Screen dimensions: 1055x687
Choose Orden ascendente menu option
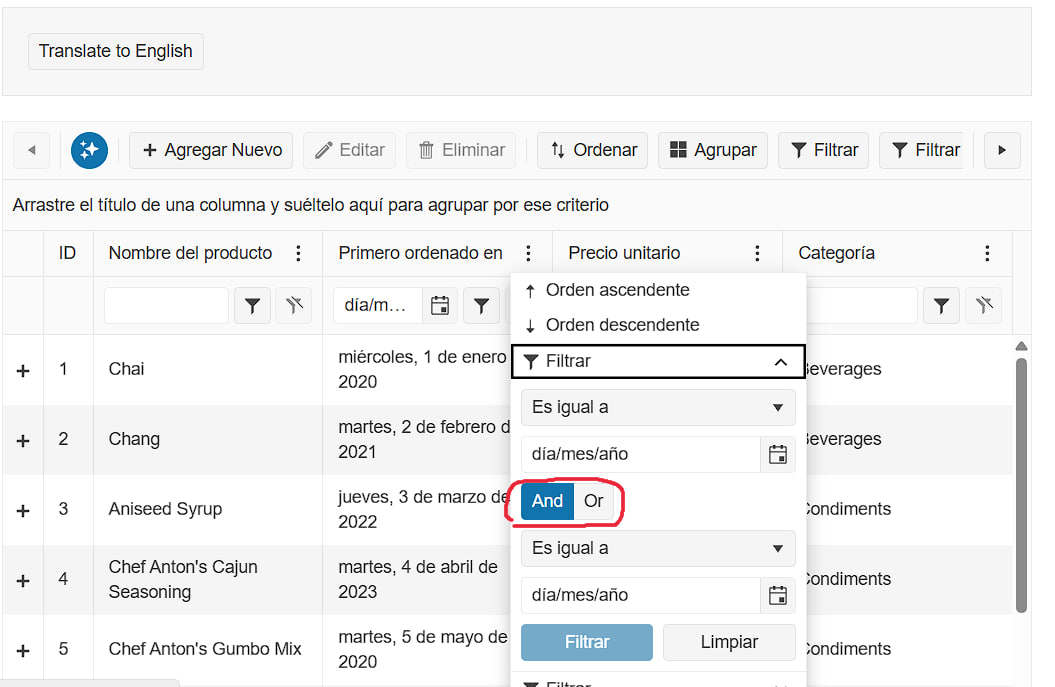617,290
